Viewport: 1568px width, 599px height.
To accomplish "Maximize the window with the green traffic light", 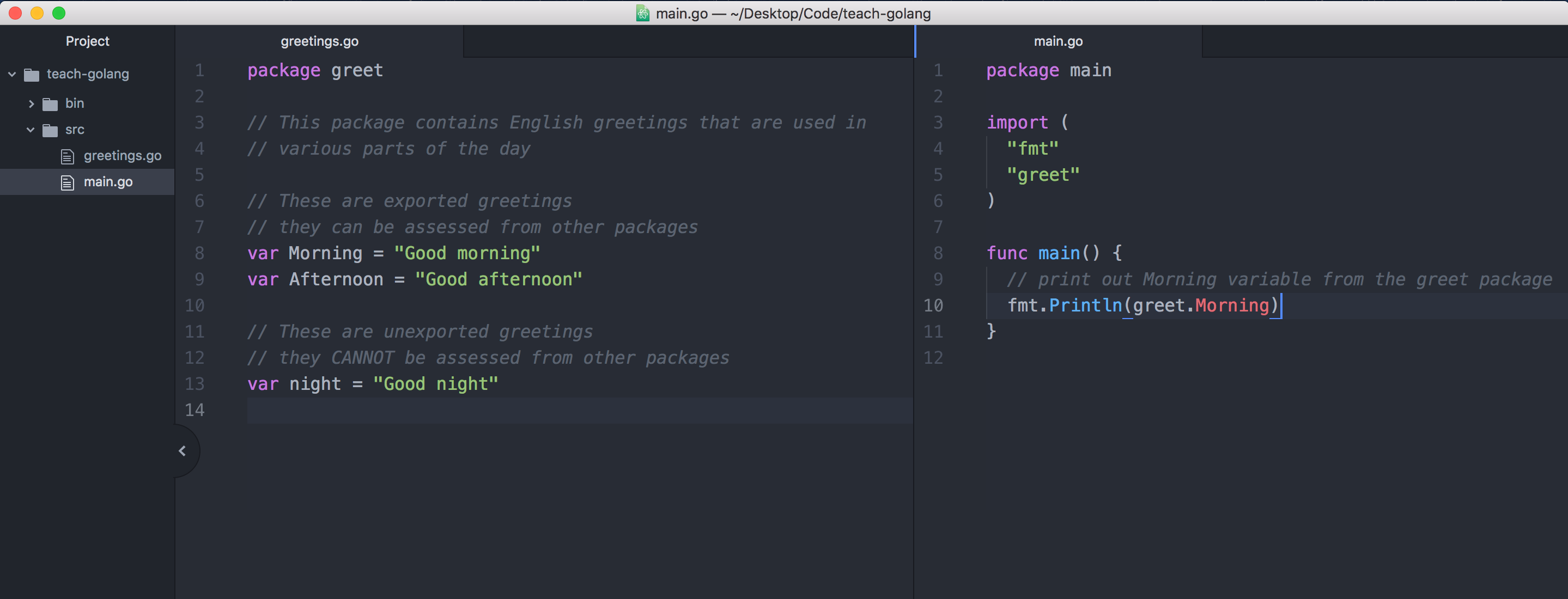I will pyautogui.click(x=59, y=13).
